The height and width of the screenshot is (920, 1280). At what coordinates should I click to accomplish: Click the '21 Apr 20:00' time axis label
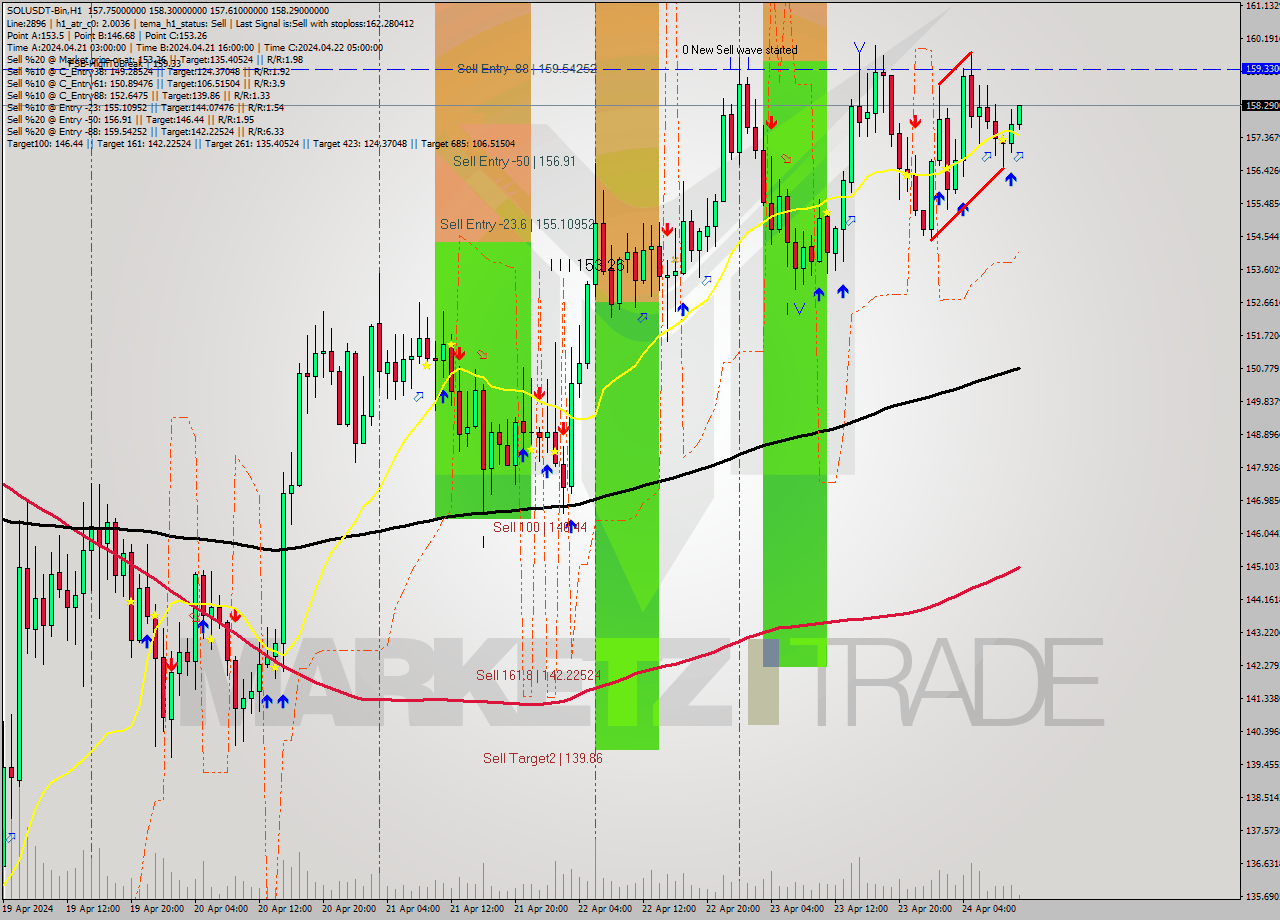click(541, 909)
